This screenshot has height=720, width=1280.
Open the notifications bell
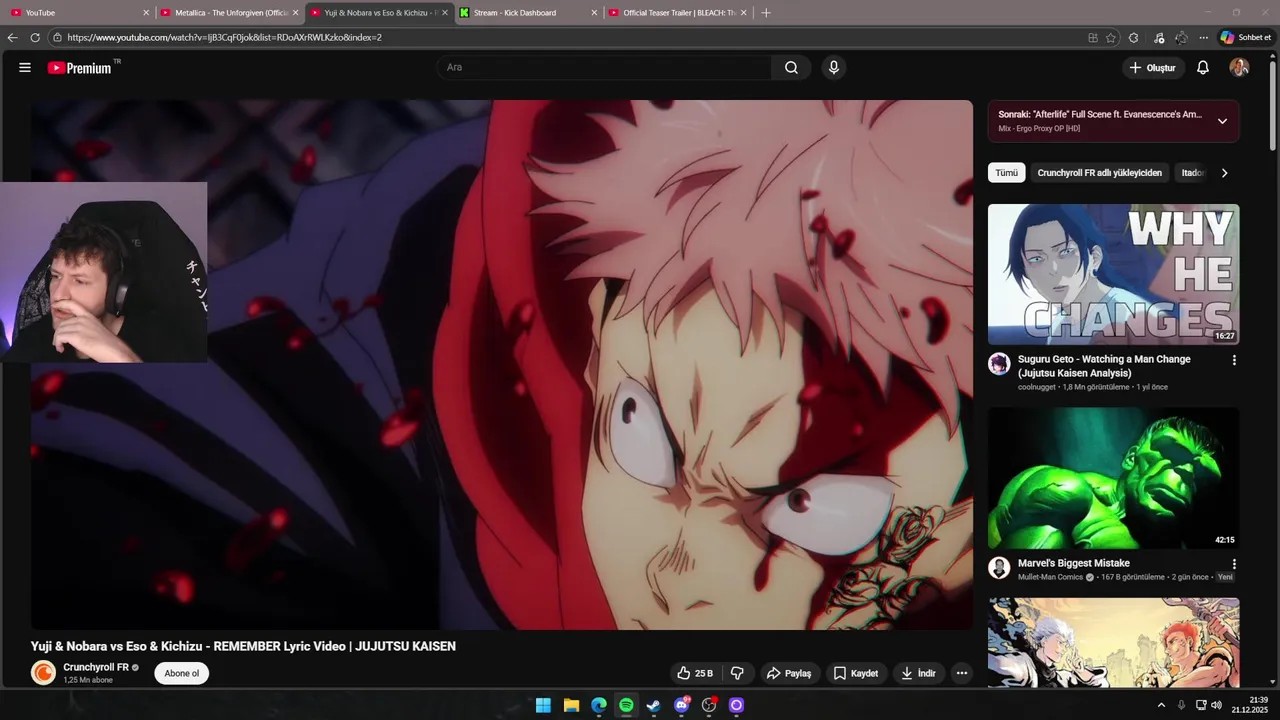[1203, 68]
